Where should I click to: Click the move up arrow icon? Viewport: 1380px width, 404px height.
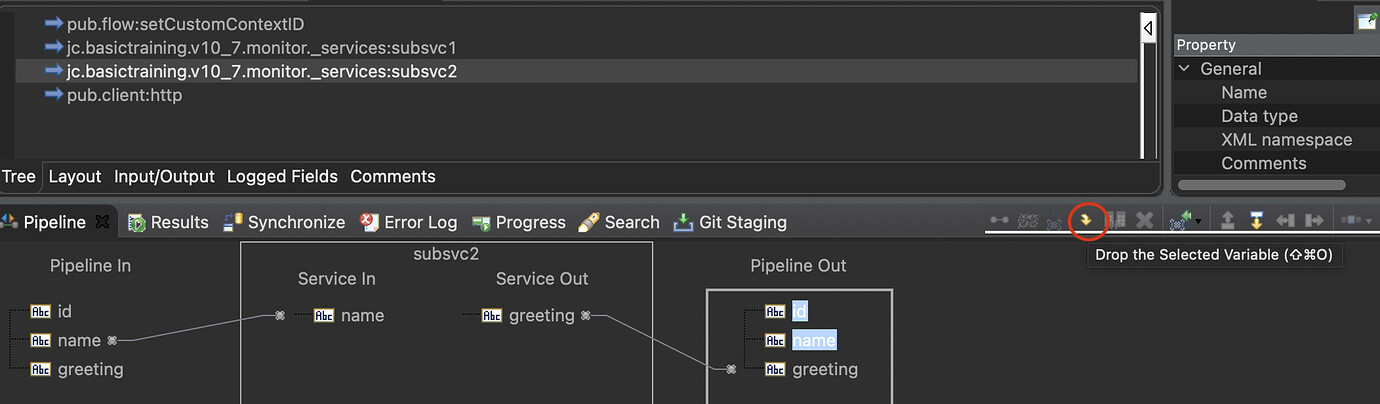click(x=1228, y=220)
